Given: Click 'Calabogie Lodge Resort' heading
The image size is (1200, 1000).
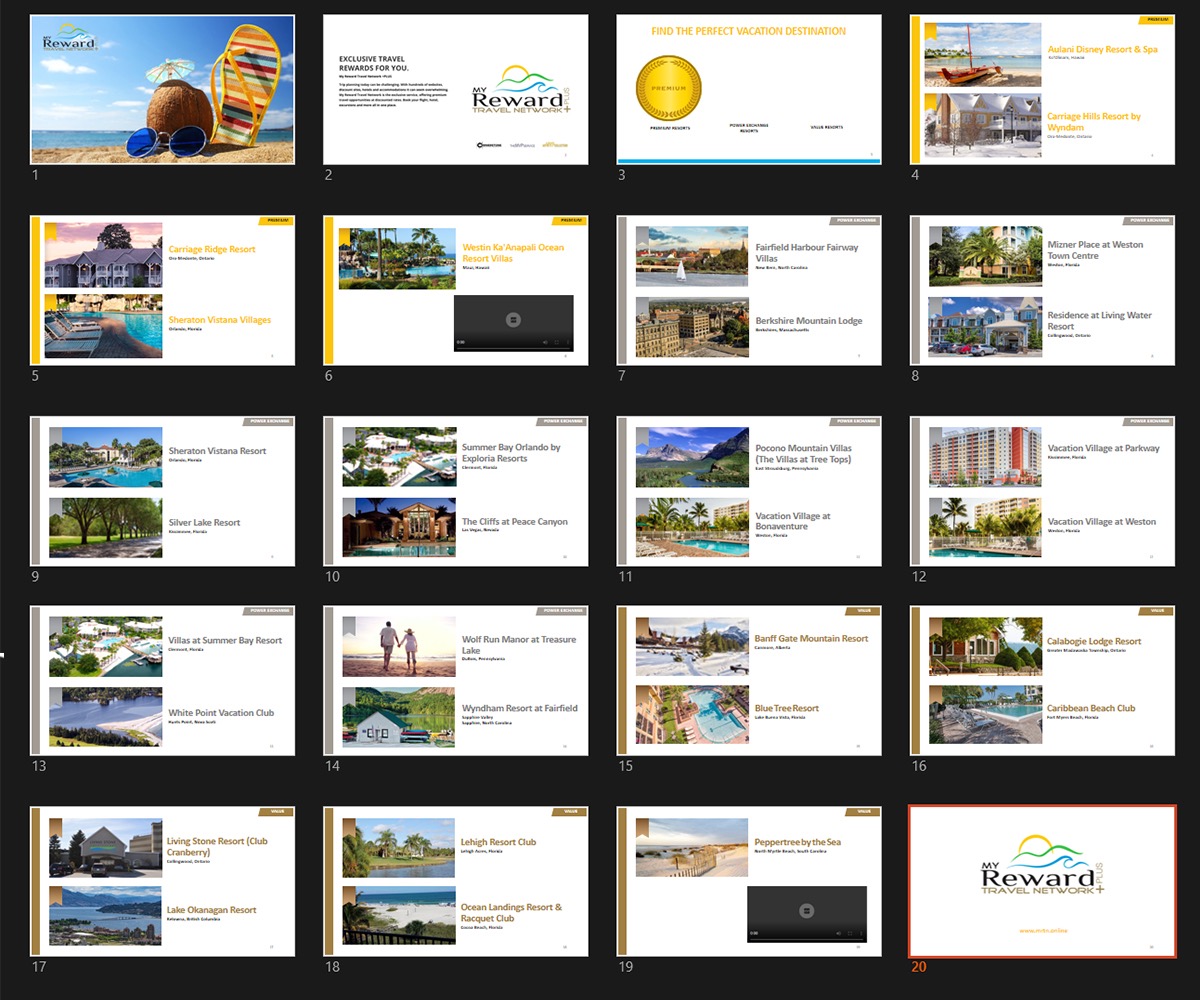Looking at the screenshot, I should tap(1094, 641).
